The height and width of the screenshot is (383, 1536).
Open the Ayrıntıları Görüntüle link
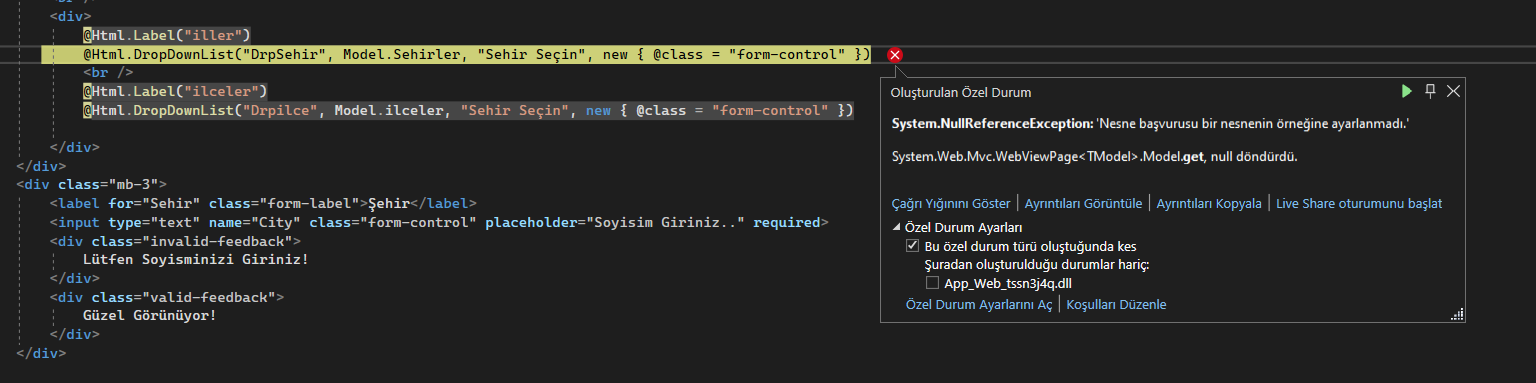click(x=1083, y=203)
